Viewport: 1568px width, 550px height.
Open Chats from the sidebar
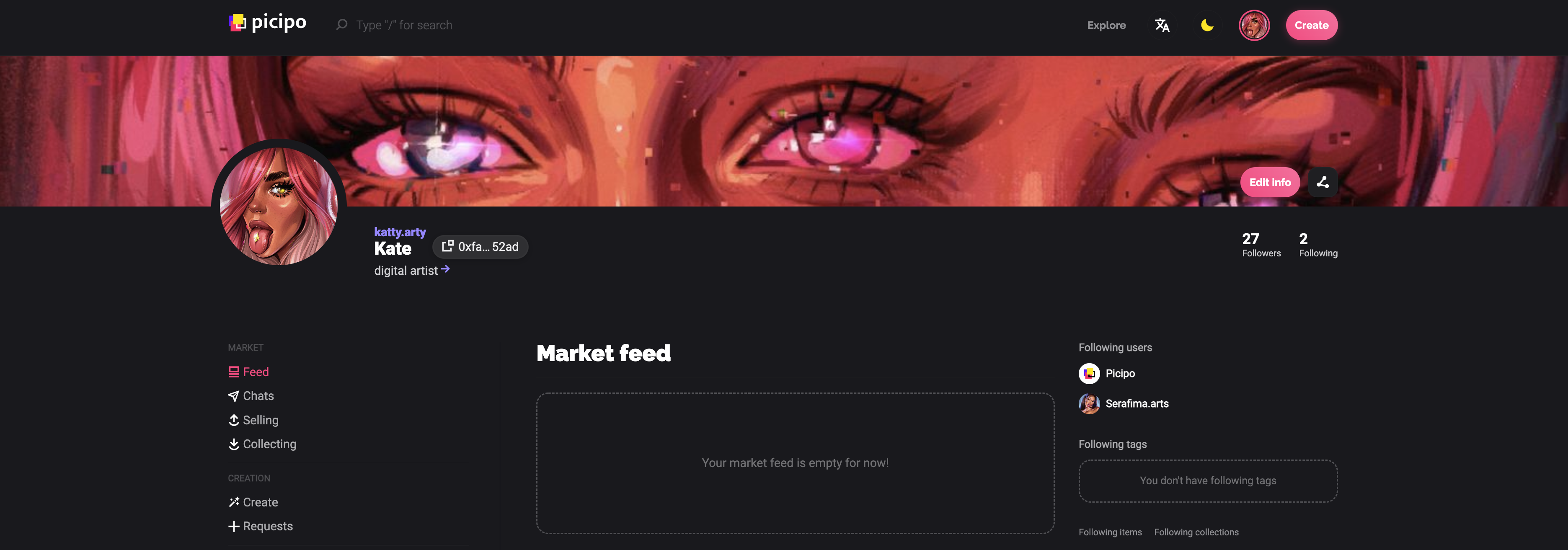coord(251,396)
